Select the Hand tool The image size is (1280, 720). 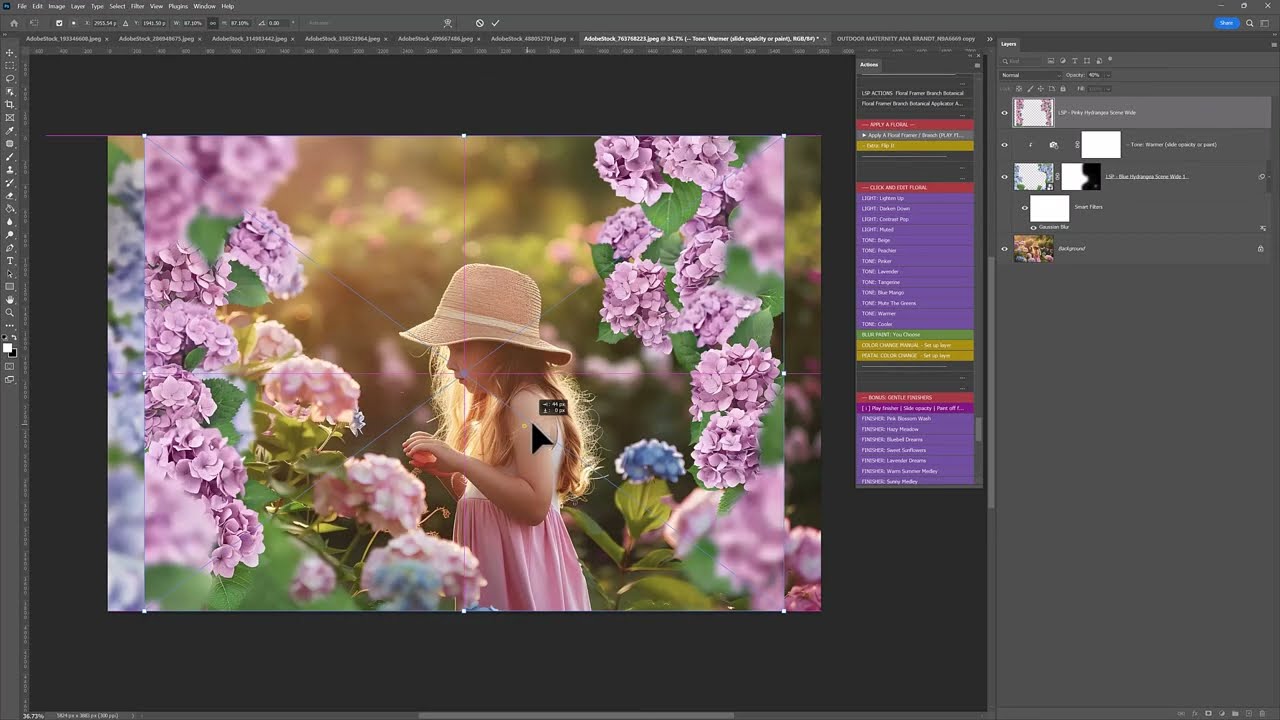tap(10, 300)
